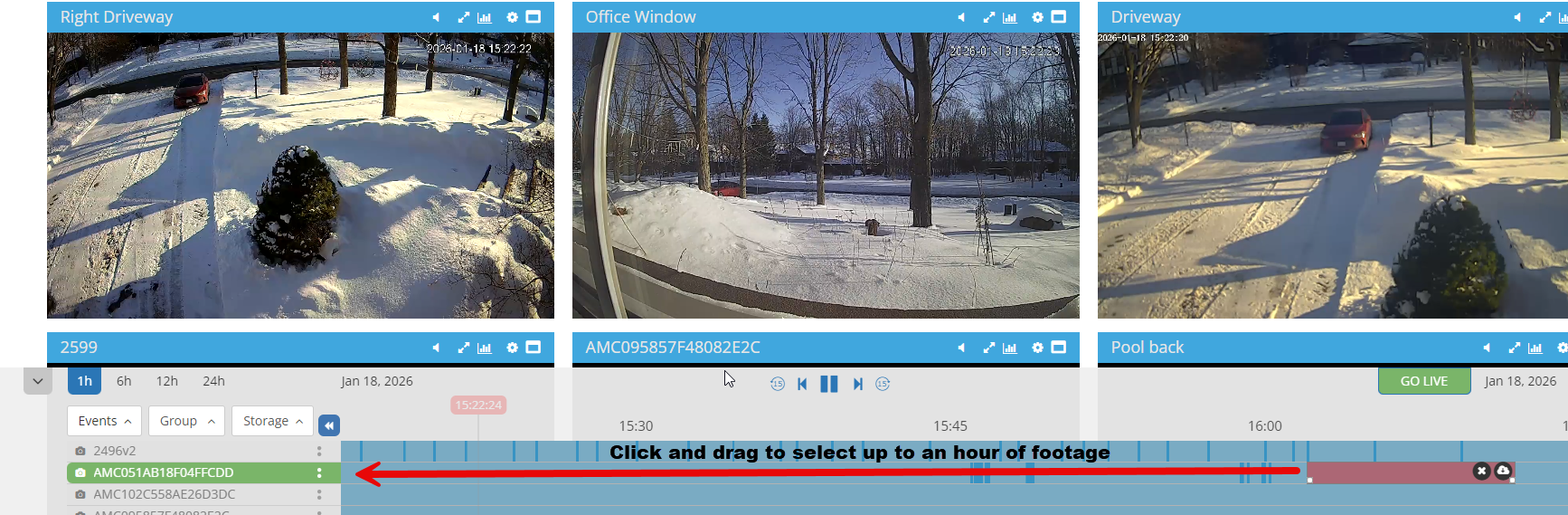Collapse camera list with double-arrow button

coord(329,424)
